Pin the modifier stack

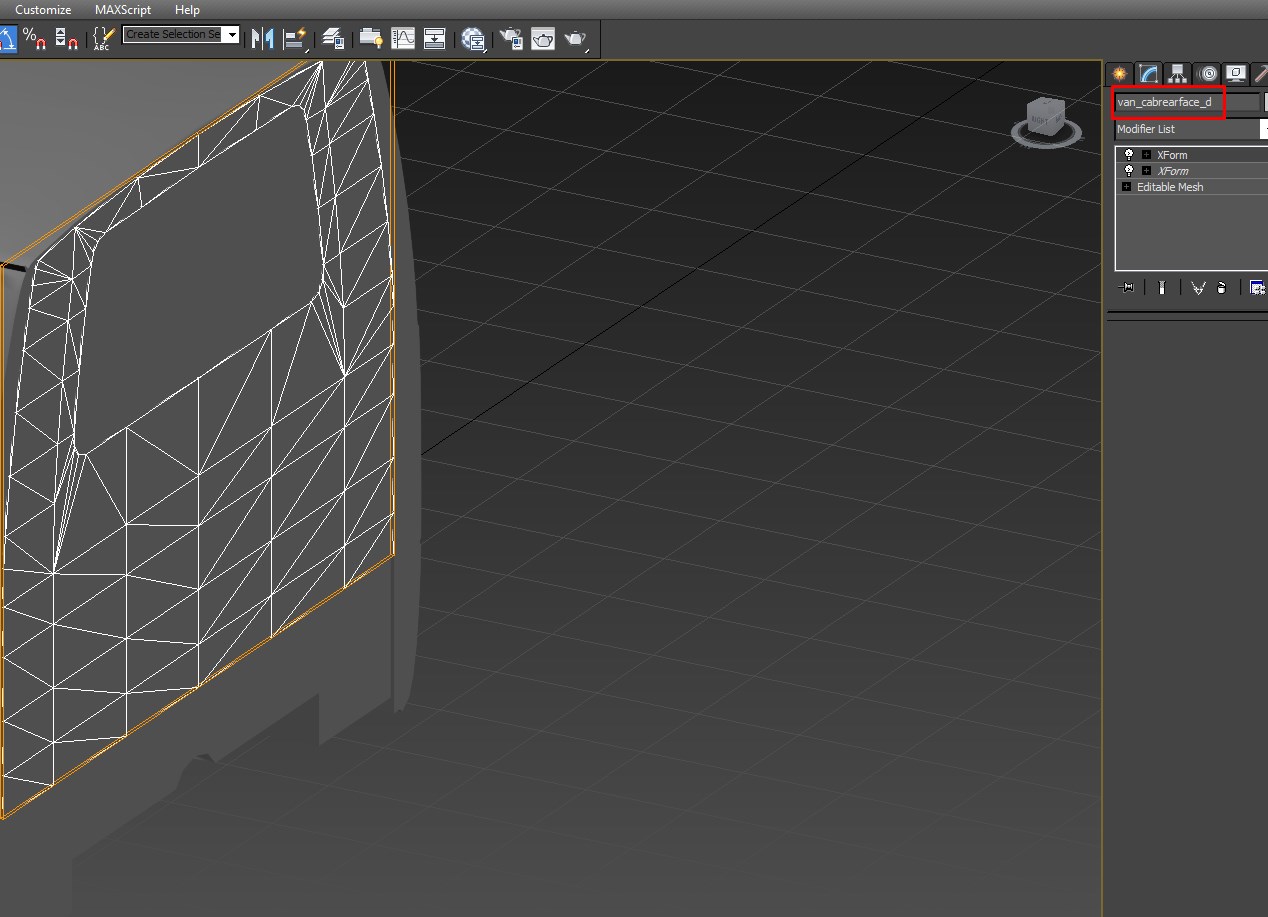(1127, 288)
